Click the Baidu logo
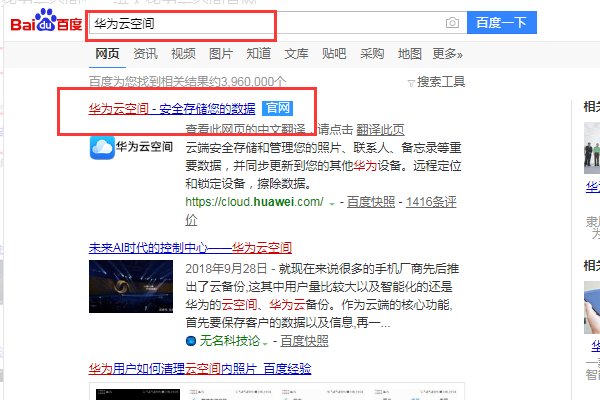 (x=46, y=21)
